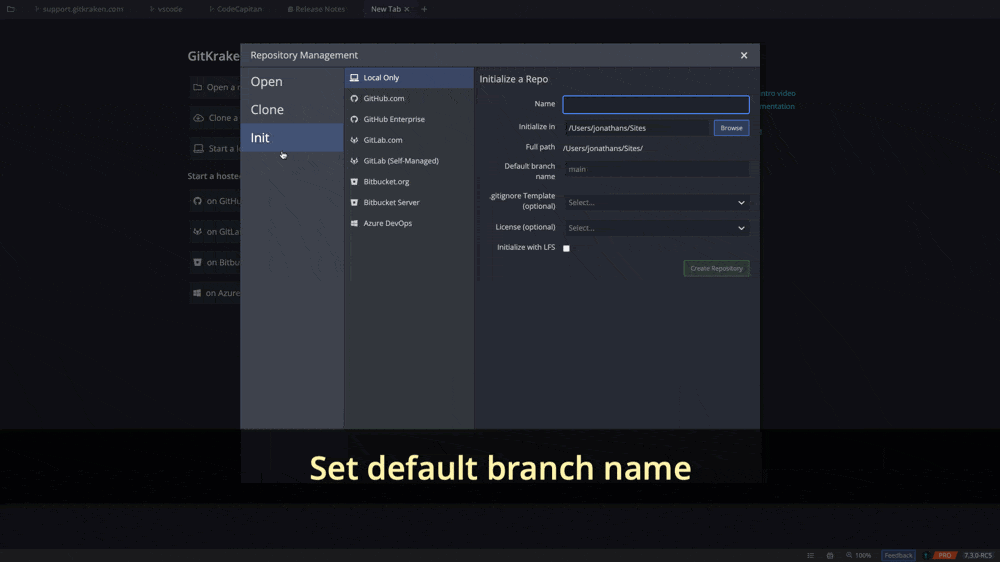1000x562 pixels.
Task: Choose the Bitbucket Server icon
Action: pyautogui.click(x=354, y=202)
